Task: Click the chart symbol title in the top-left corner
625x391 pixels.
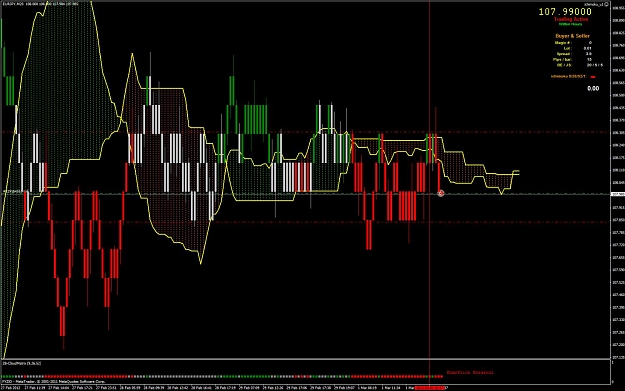Action: click(40, 4)
